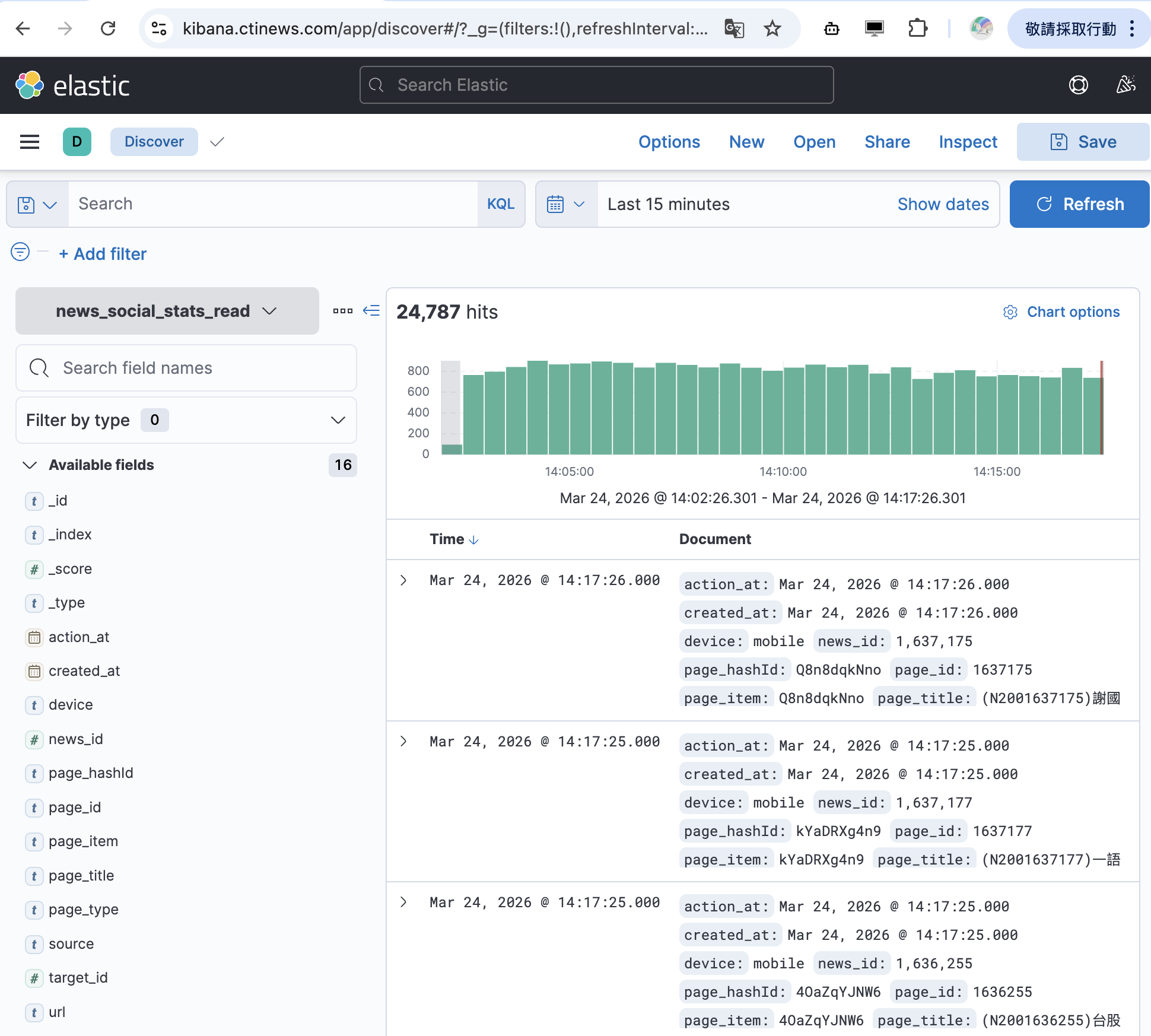The width and height of the screenshot is (1151, 1036).
Task: Click the filter options circle icon
Action: [x=20, y=252]
